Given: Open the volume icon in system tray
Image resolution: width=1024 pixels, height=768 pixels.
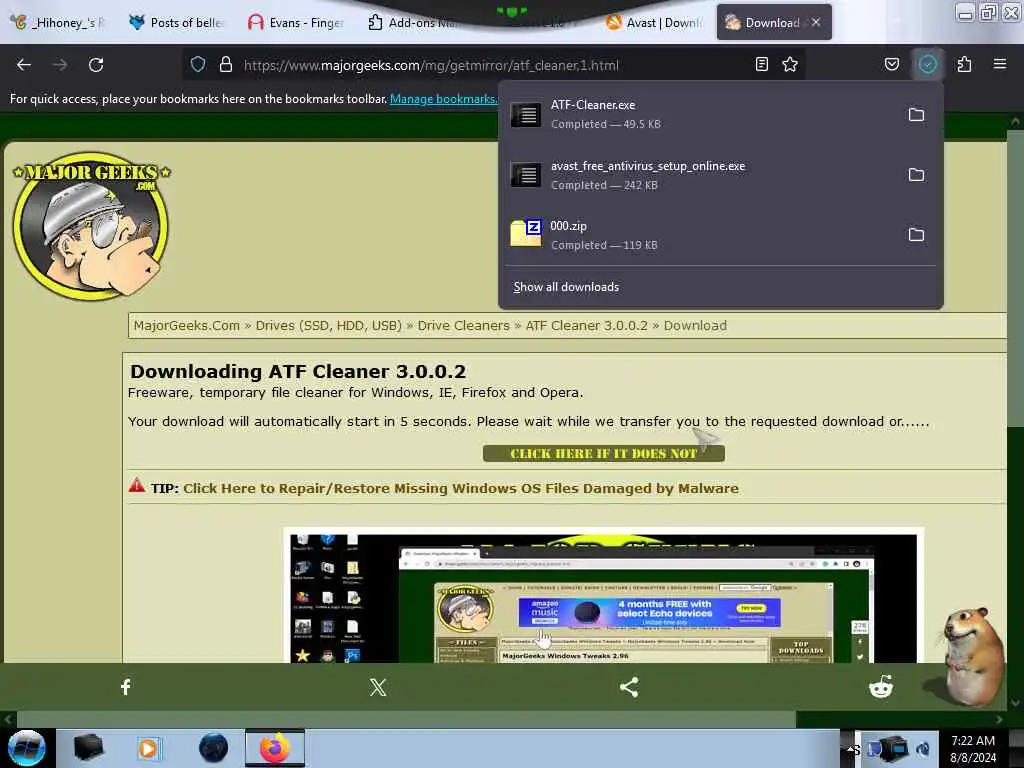Looking at the screenshot, I should coord(923,749).
